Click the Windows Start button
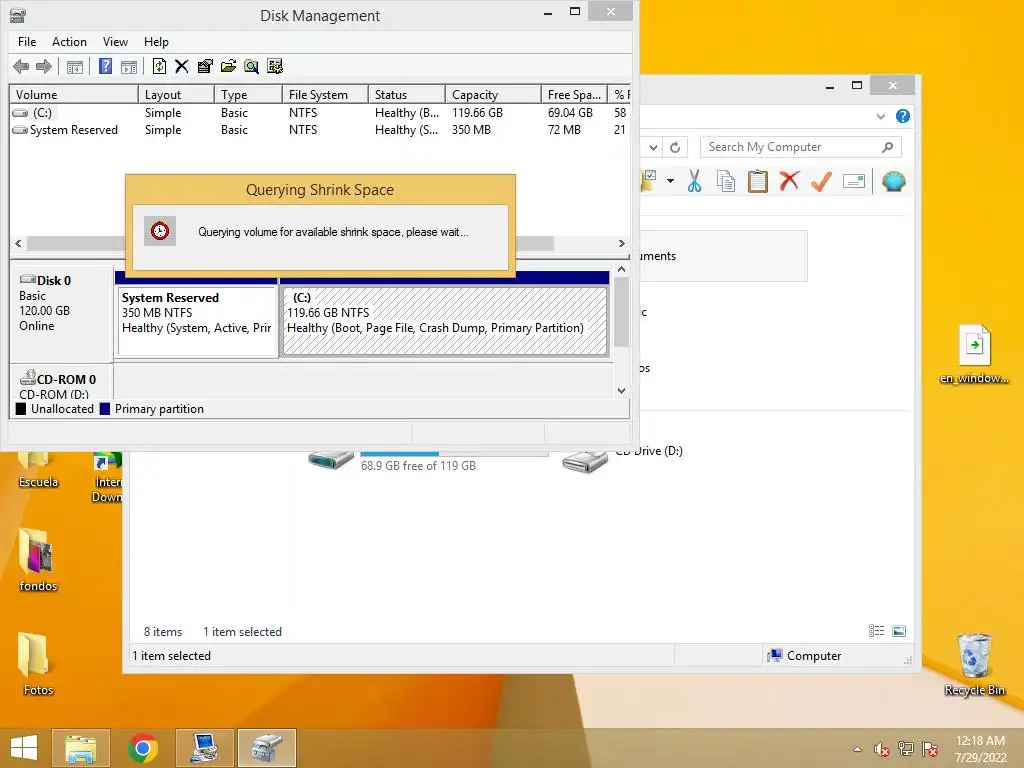 coord(24,748)
